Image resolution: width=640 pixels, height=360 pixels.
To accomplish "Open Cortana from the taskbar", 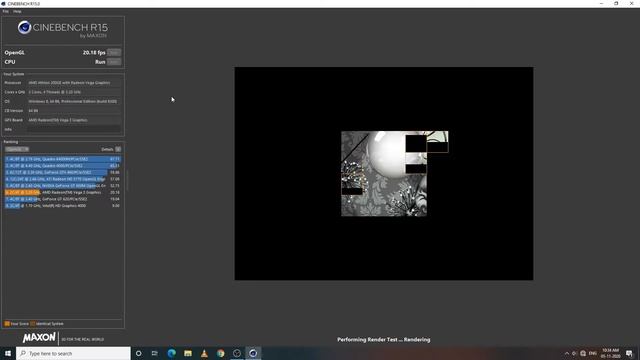I will pos(138,353).
